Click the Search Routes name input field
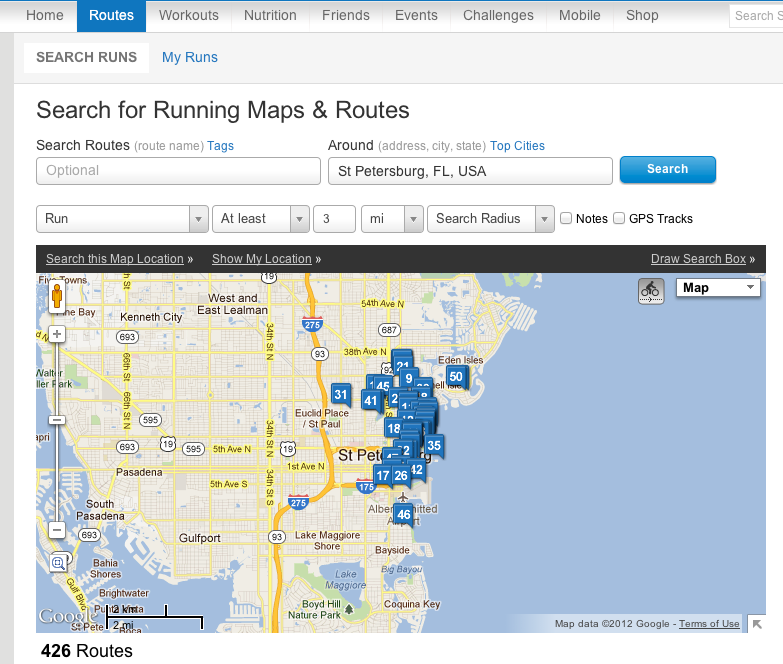 (x=178, y=171)
